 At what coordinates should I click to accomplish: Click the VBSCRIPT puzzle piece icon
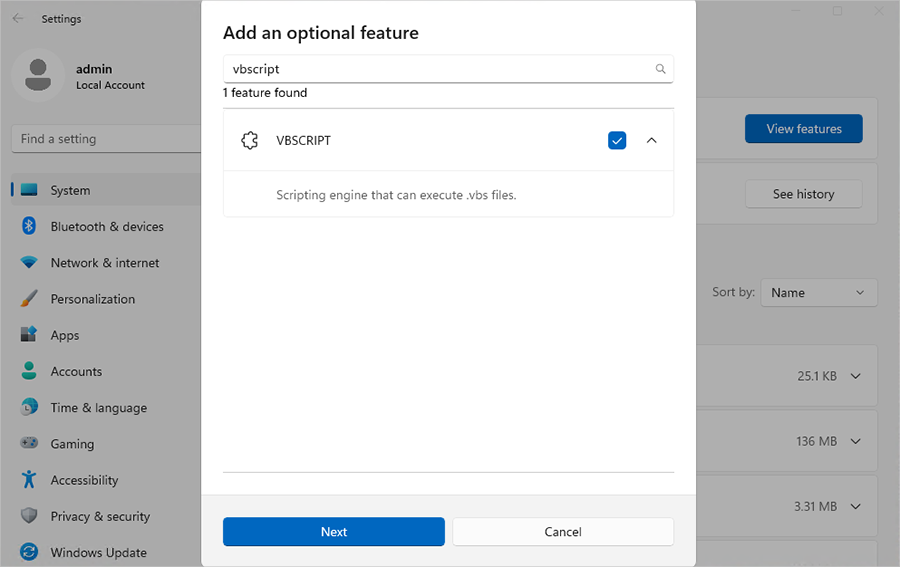[250, 141]
